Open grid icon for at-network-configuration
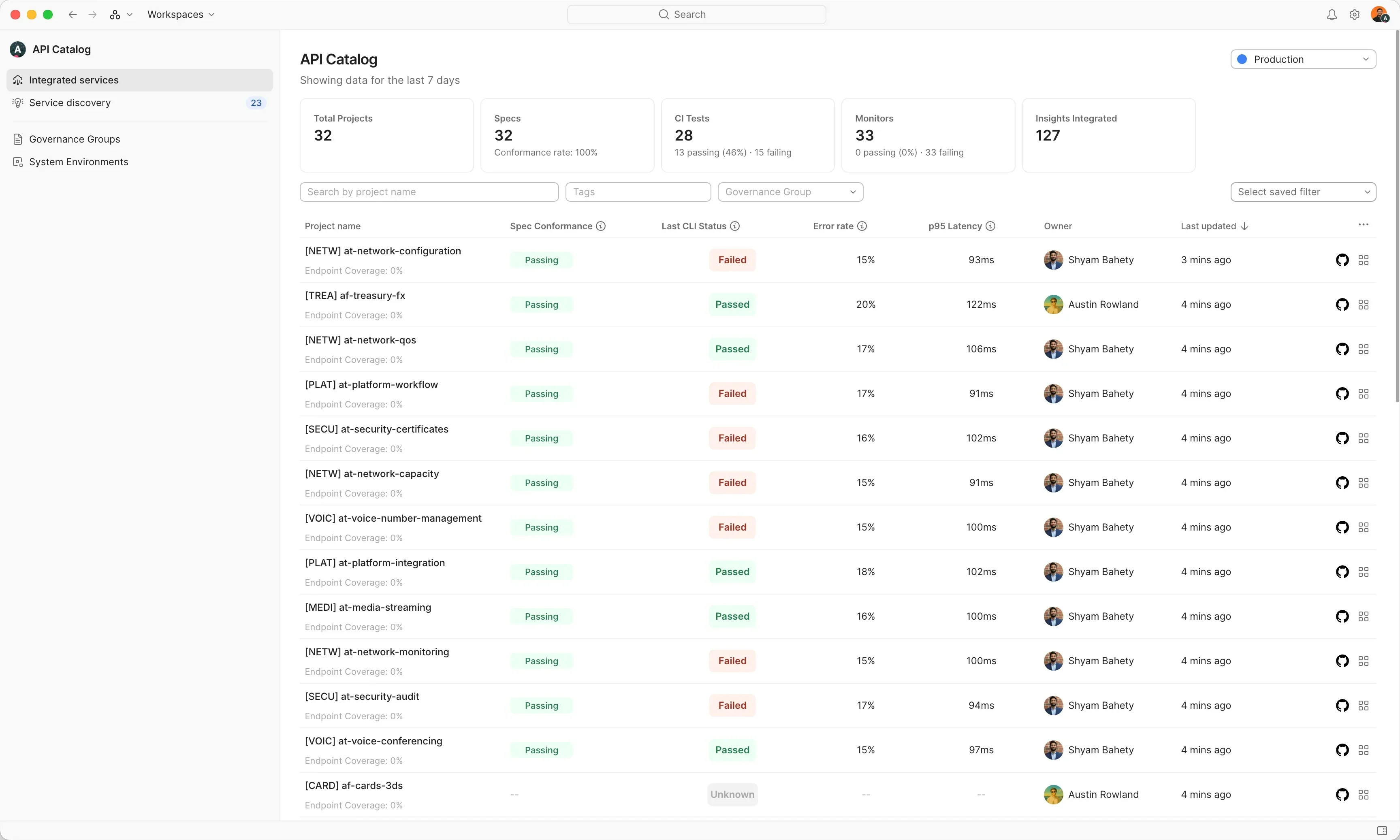This screenshot has width=1400, height=840. (1363, 260)
